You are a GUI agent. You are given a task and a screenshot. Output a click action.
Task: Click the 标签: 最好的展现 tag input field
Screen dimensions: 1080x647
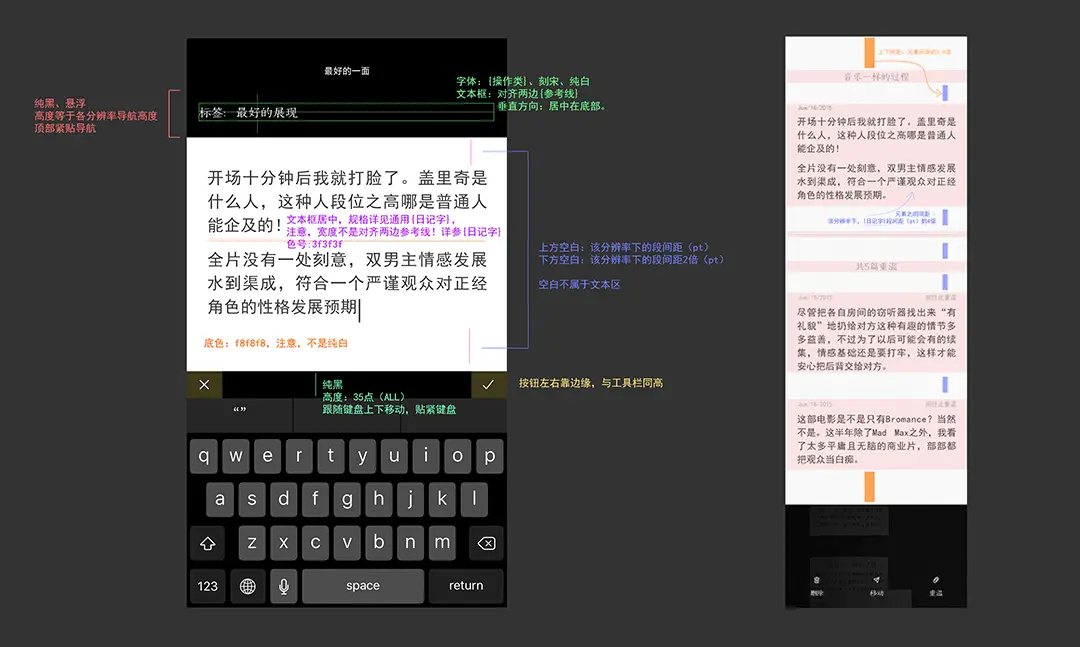point(345,113)
